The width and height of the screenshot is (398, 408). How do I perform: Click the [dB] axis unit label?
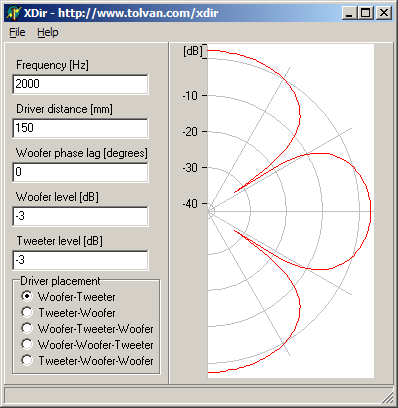(193, 51)
